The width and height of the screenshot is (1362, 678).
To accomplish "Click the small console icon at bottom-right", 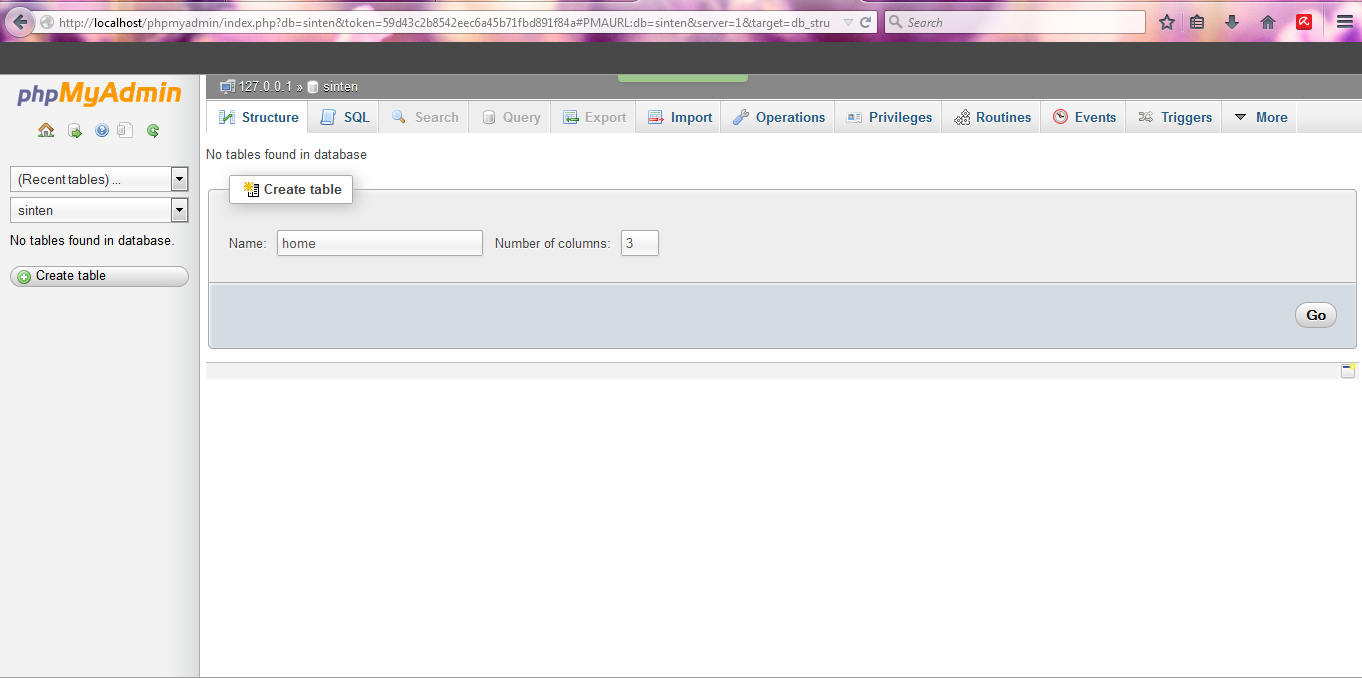I will click(x=1348, y=371).
